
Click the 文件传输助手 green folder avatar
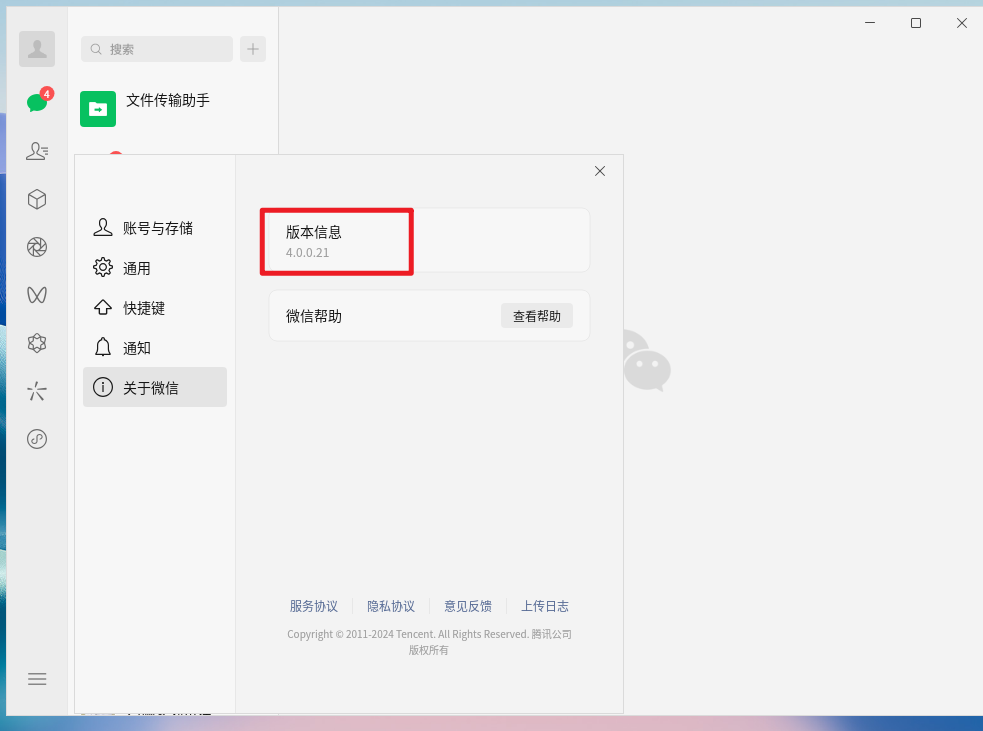[98, 109]
